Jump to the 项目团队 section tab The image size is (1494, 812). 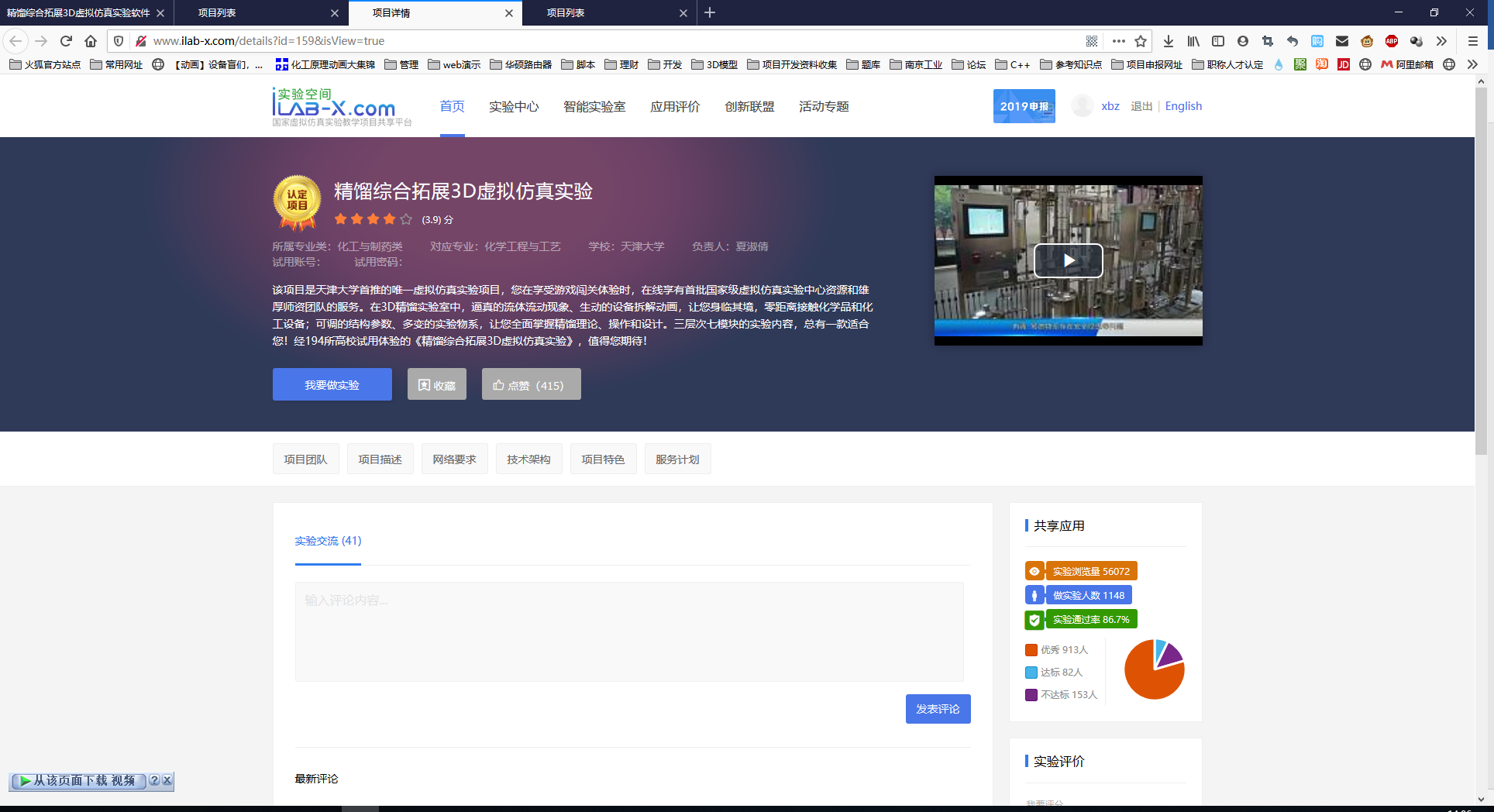pos(305,459)
